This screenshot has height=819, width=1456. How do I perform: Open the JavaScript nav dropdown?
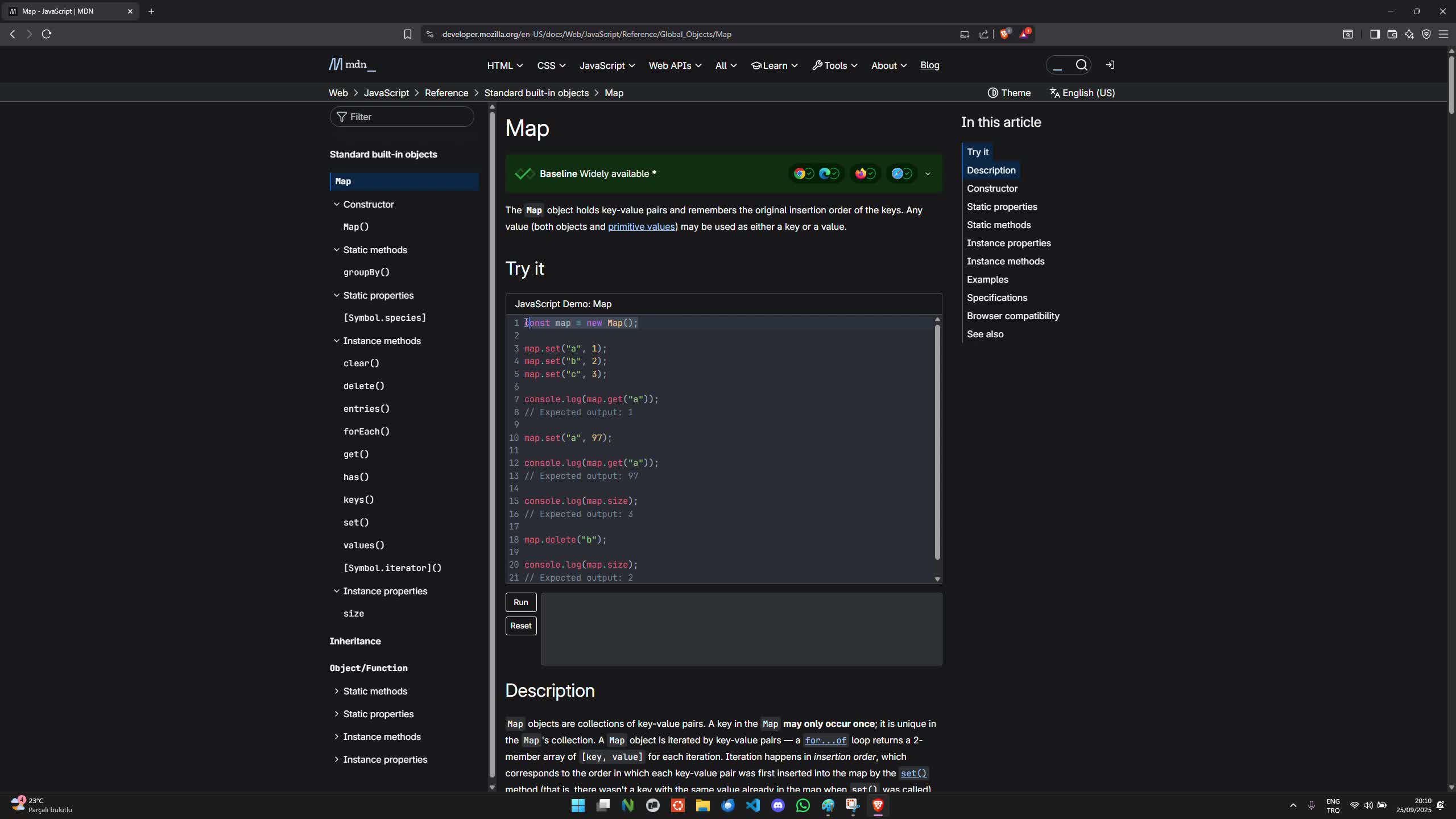(607, 65)
